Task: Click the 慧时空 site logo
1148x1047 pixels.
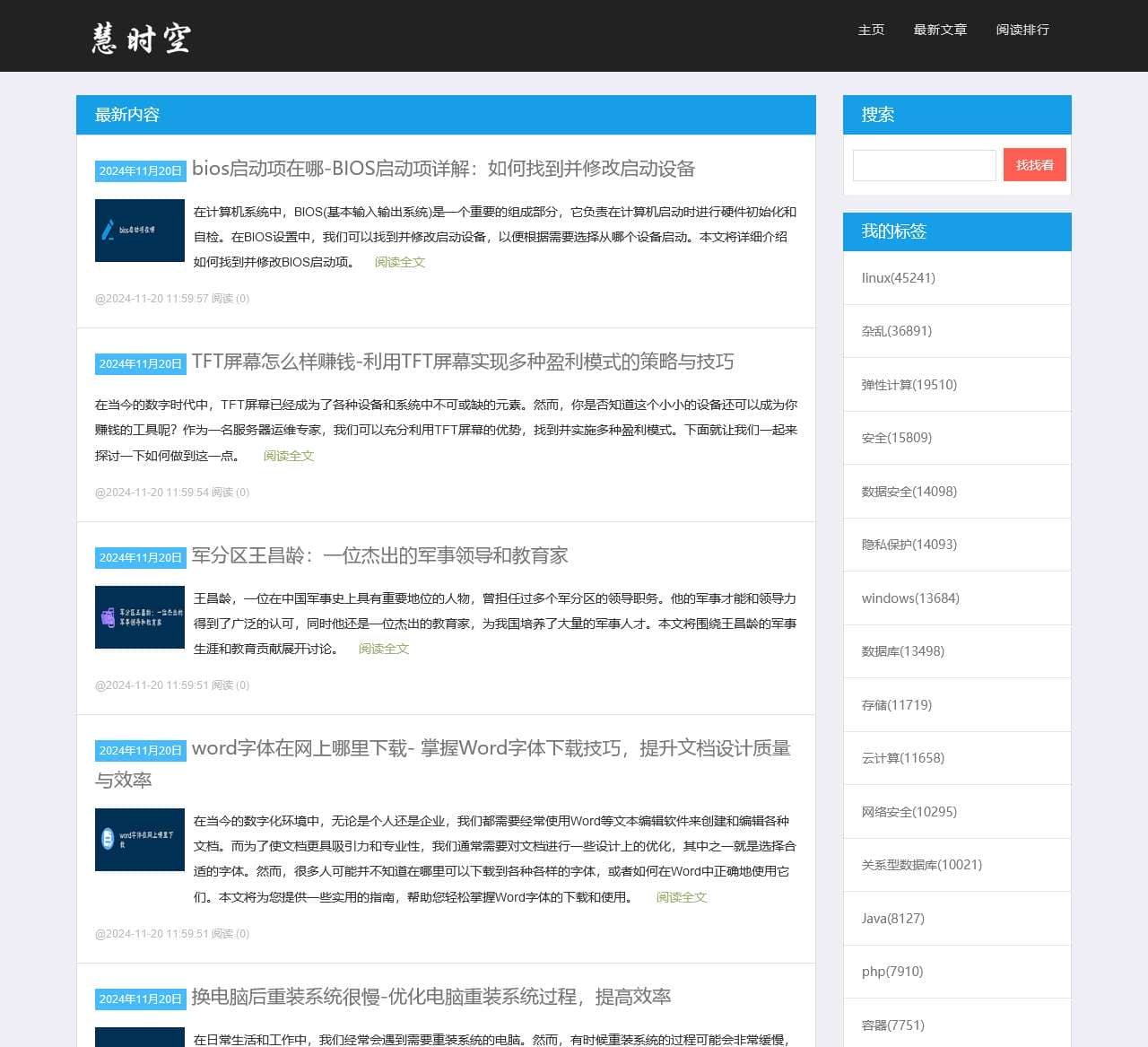Action: click(x=141, y=38)
